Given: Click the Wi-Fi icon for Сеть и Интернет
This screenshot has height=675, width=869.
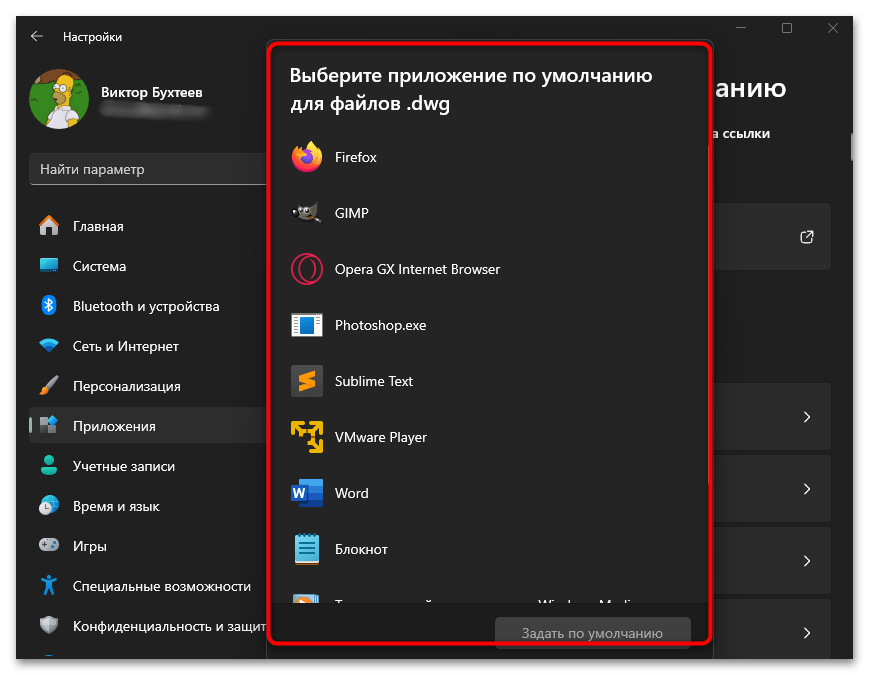Looking at the screenshot, I should coord(49,345).
